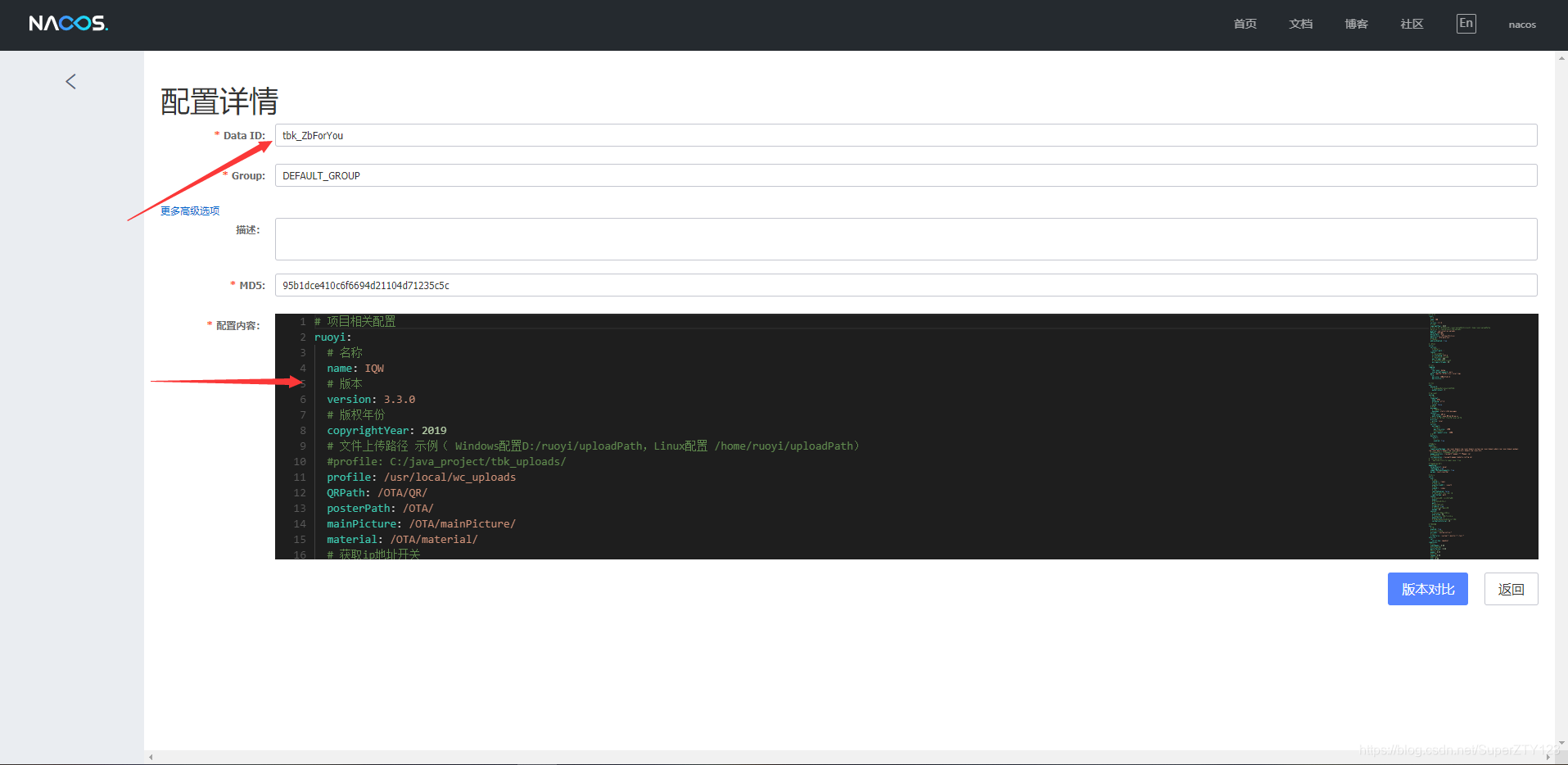Open the 文档 menu item
This screenshot has height=765, width=1568.
1300,25
